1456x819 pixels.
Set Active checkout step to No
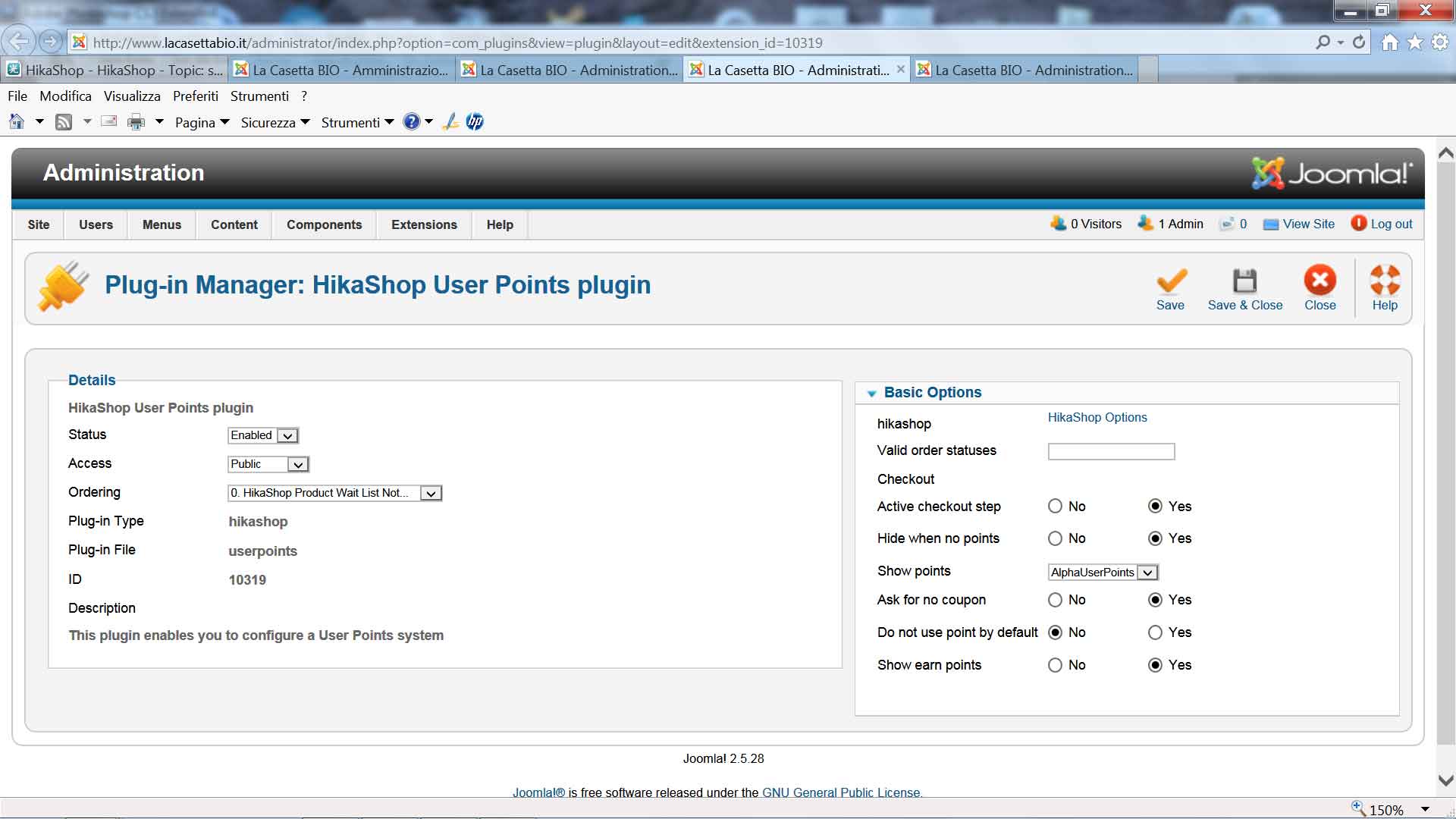1055,506
